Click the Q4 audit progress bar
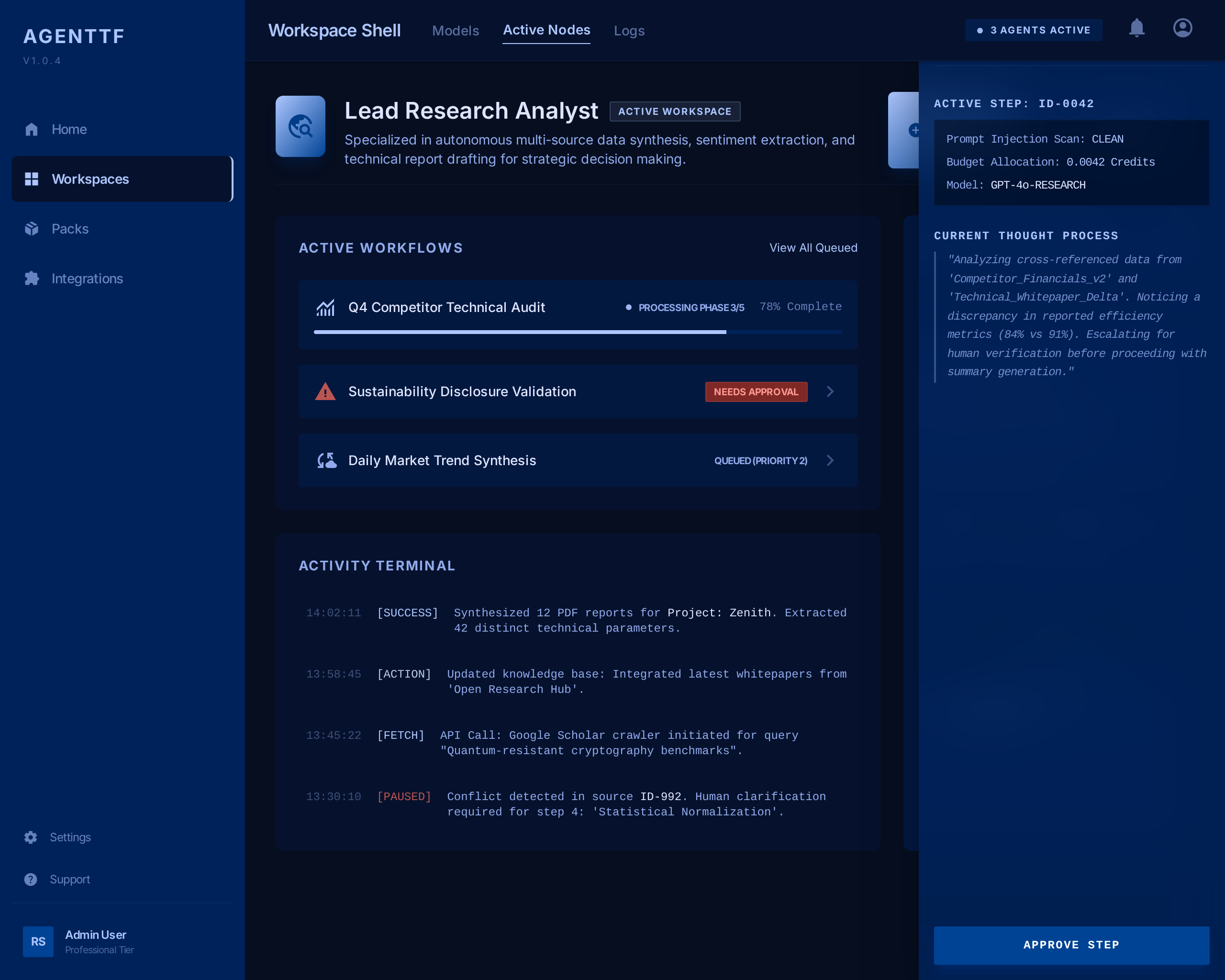The height and width of the screenshot is (980, 1225). point(577,332)
